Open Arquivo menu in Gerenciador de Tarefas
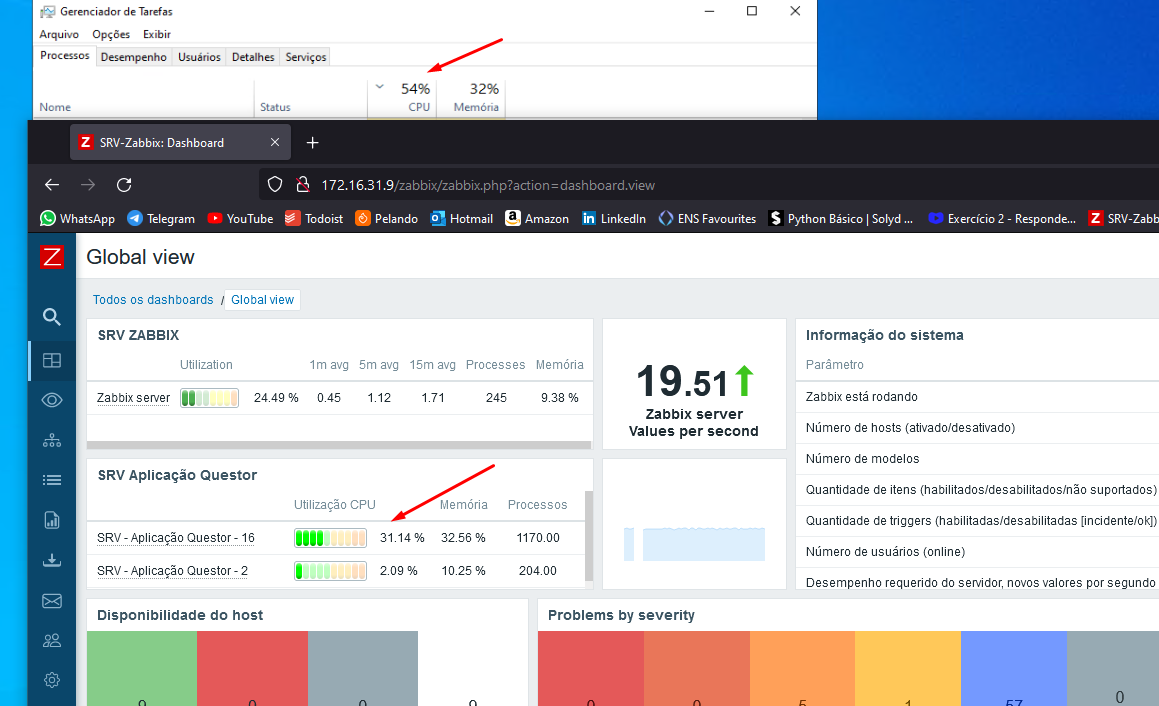 click(59, 34)
